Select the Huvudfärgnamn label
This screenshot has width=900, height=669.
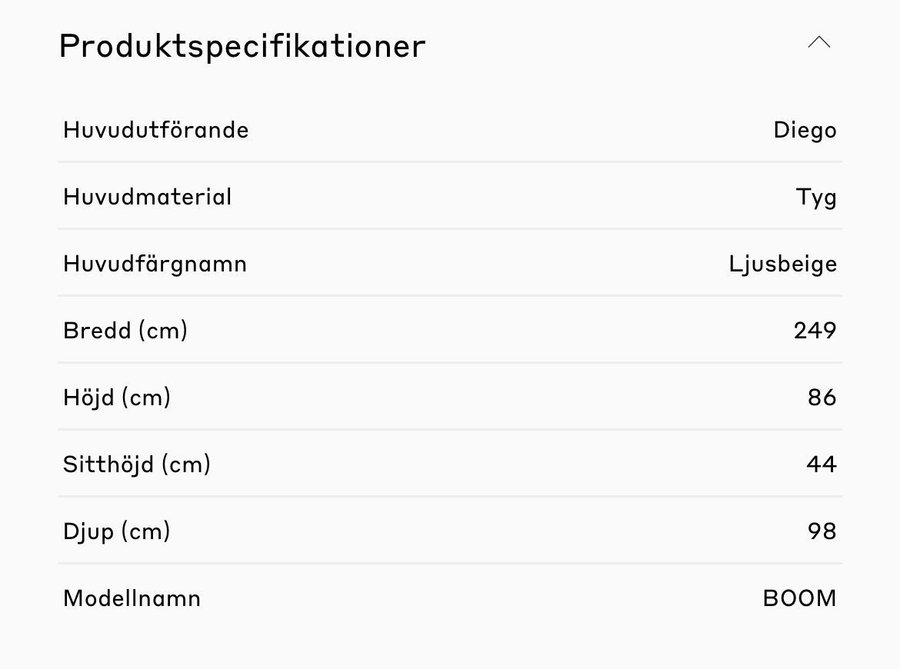click(155, 264)
